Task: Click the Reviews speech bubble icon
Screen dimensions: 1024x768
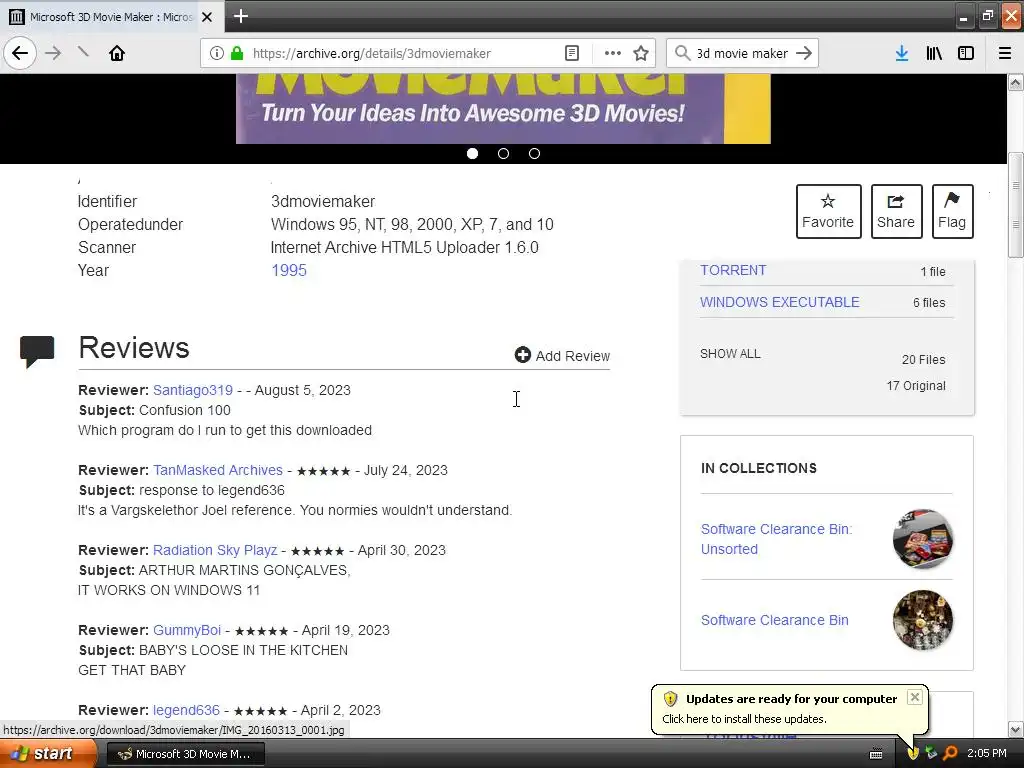Action: tap(37, 351)
